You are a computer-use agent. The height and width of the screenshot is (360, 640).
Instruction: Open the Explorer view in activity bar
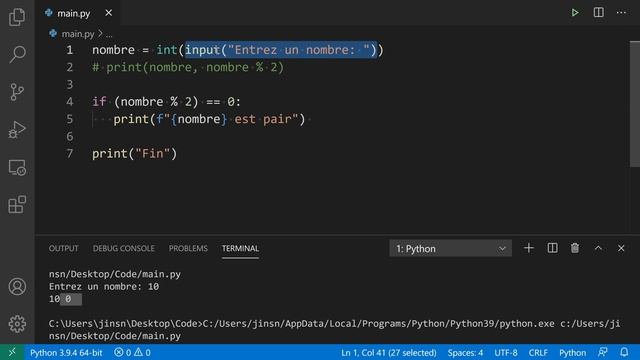tap(17, 17)
